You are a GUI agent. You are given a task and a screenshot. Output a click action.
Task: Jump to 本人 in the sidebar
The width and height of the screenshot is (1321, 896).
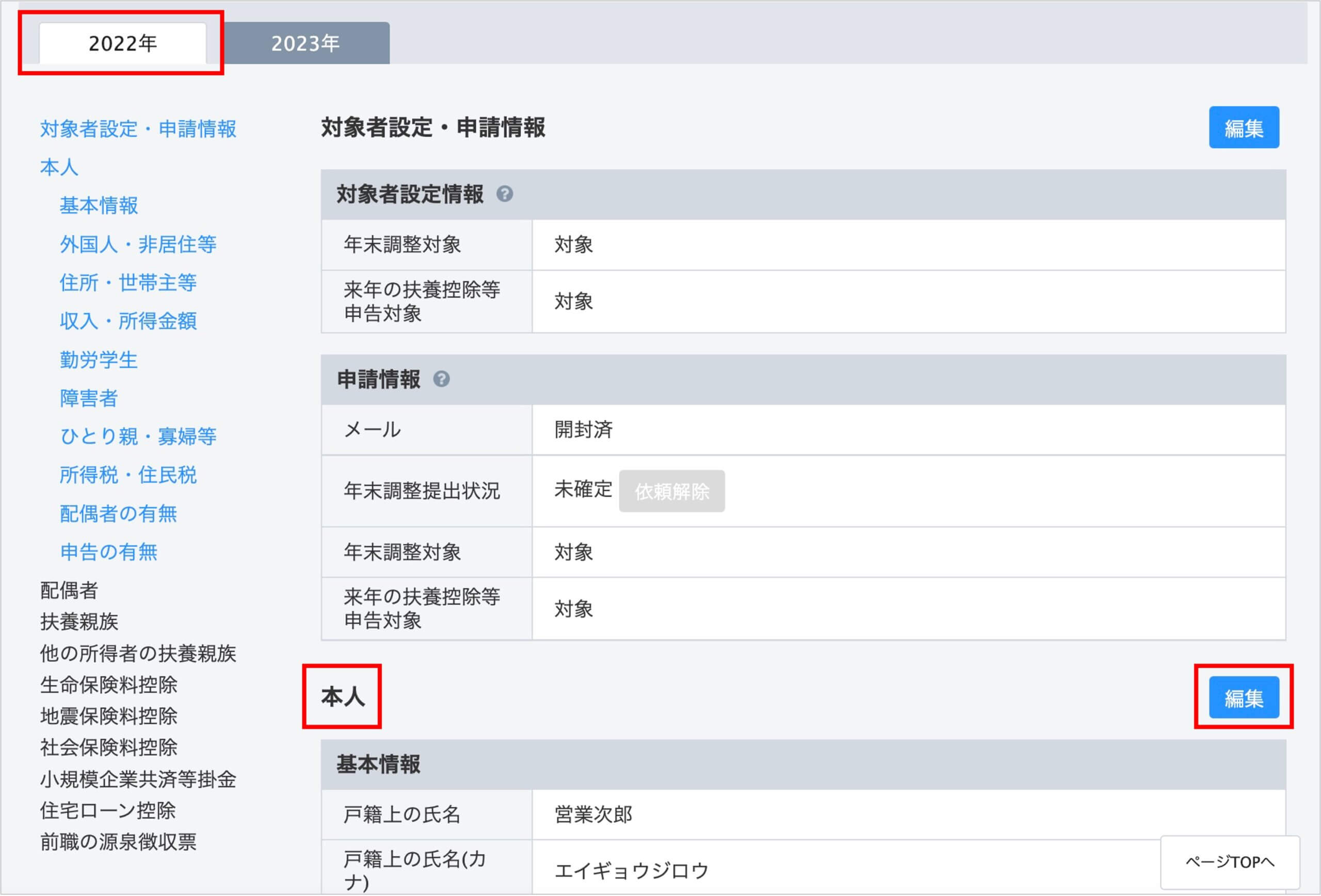point(59,167)
